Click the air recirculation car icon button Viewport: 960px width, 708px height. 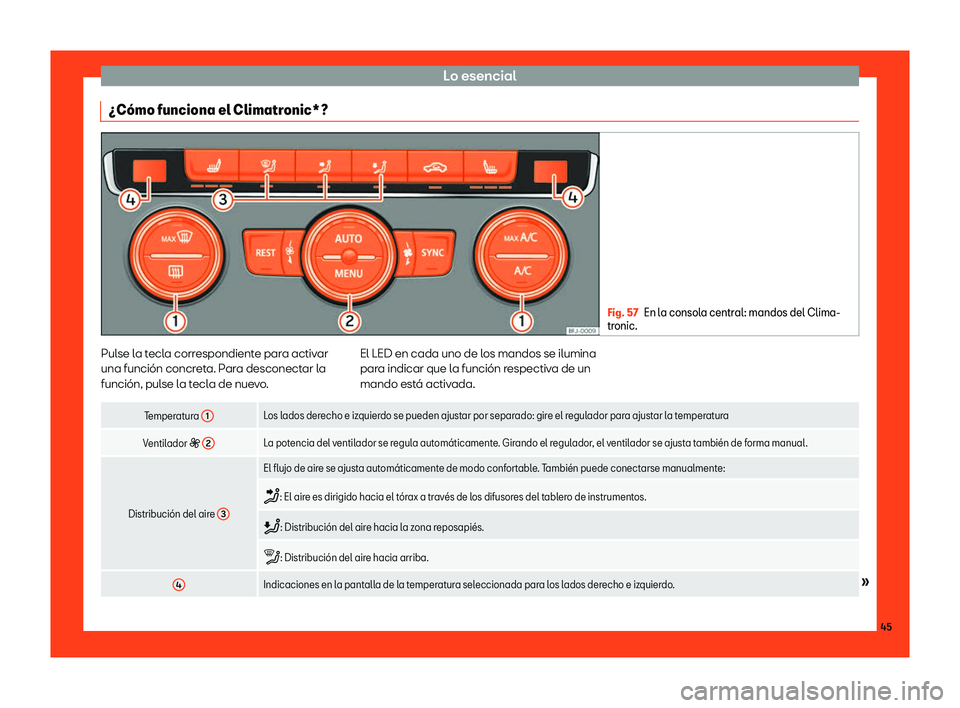click(x=435, y=166)
